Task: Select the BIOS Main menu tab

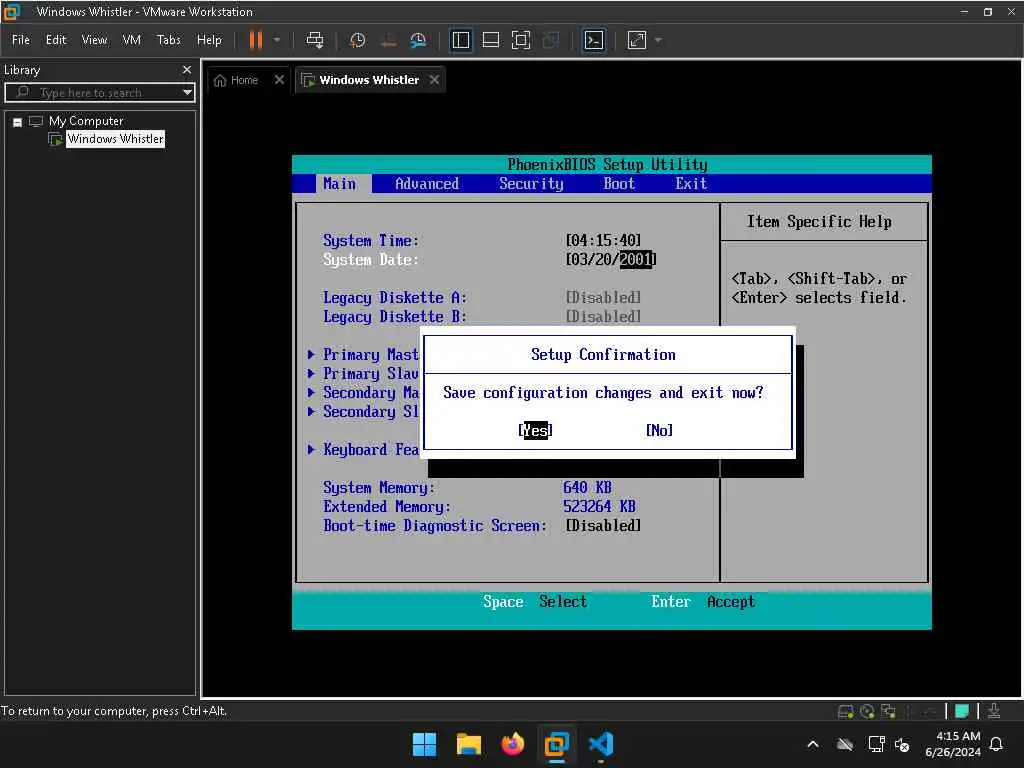Action: (340, 184)
